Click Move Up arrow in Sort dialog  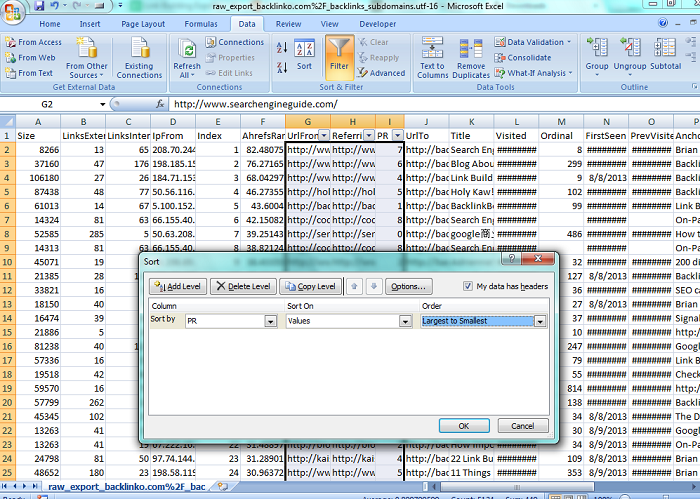click(x=354, y=286)
